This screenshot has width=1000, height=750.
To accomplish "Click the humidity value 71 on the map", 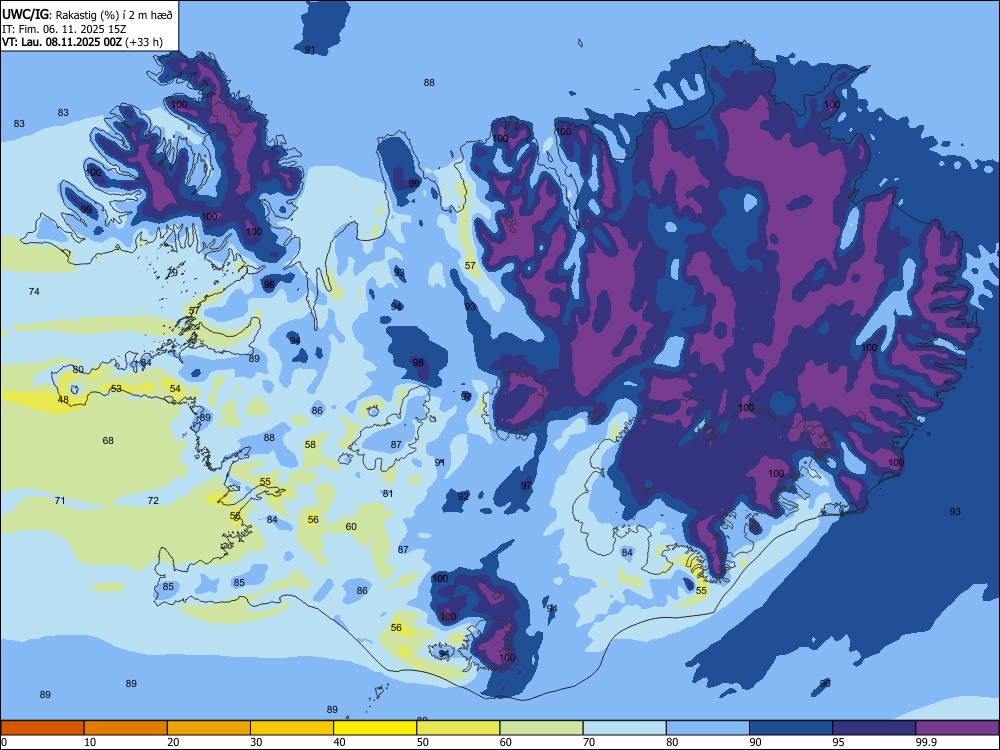I will click(x=60, y=501).
